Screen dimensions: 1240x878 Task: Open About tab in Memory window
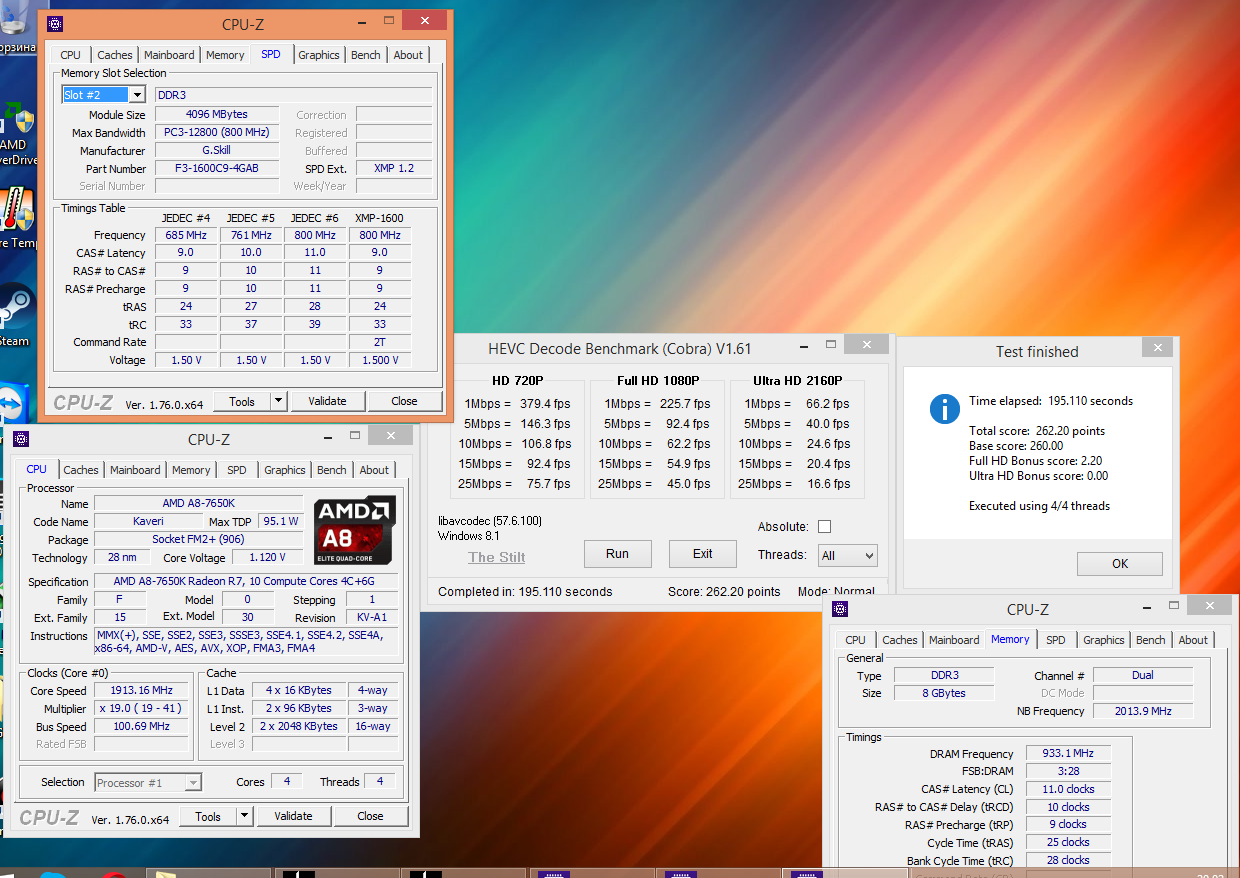[x=1193, y=640]
